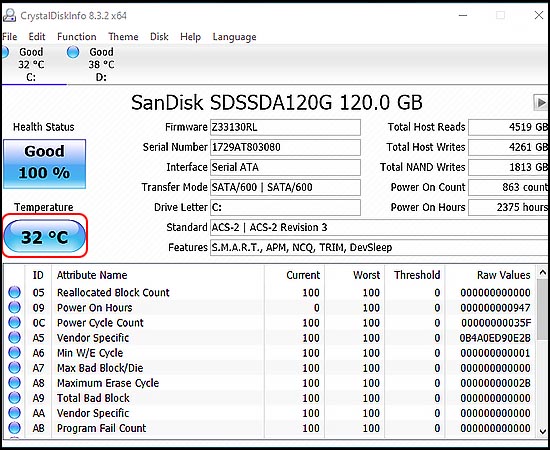Click the Threshold column header
Screen dimensions: 550x450
(x=415, y=275)
